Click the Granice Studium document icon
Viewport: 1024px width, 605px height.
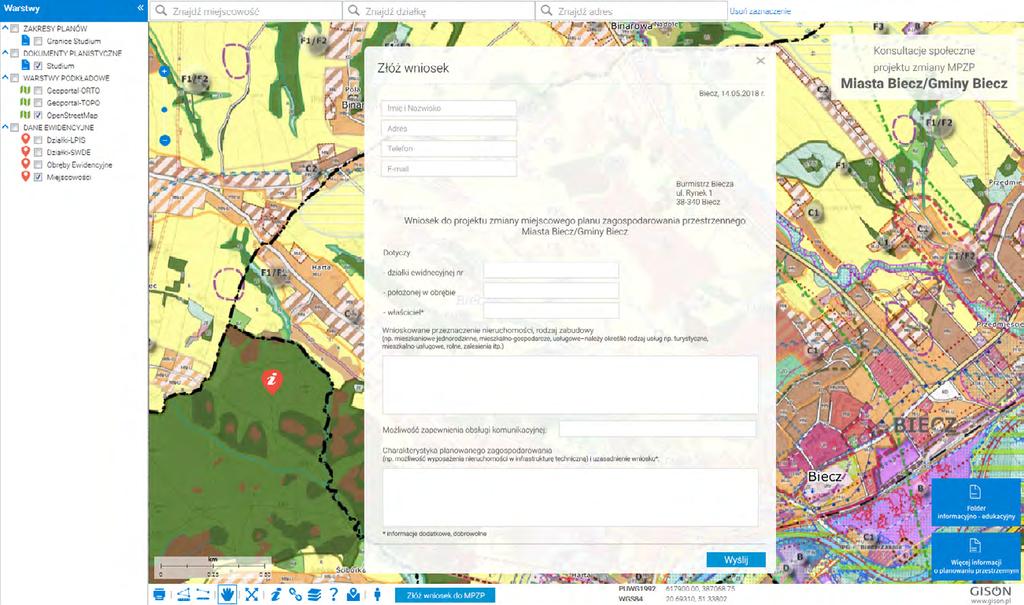[25, 41]
